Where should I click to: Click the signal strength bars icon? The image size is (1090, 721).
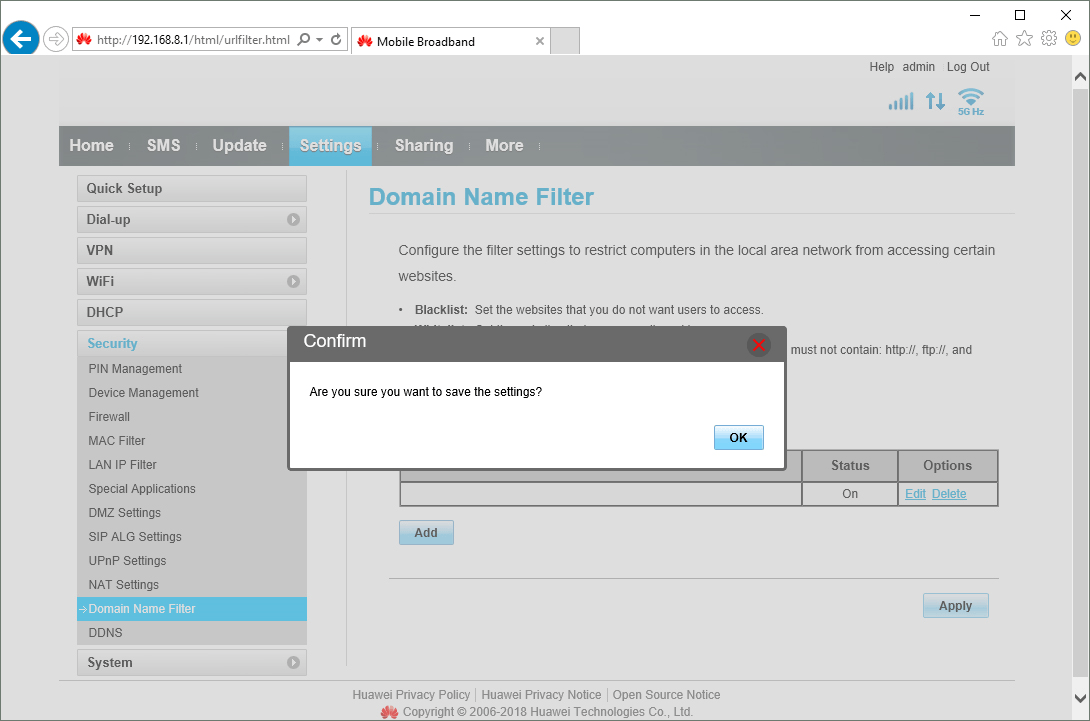point(901,102)
